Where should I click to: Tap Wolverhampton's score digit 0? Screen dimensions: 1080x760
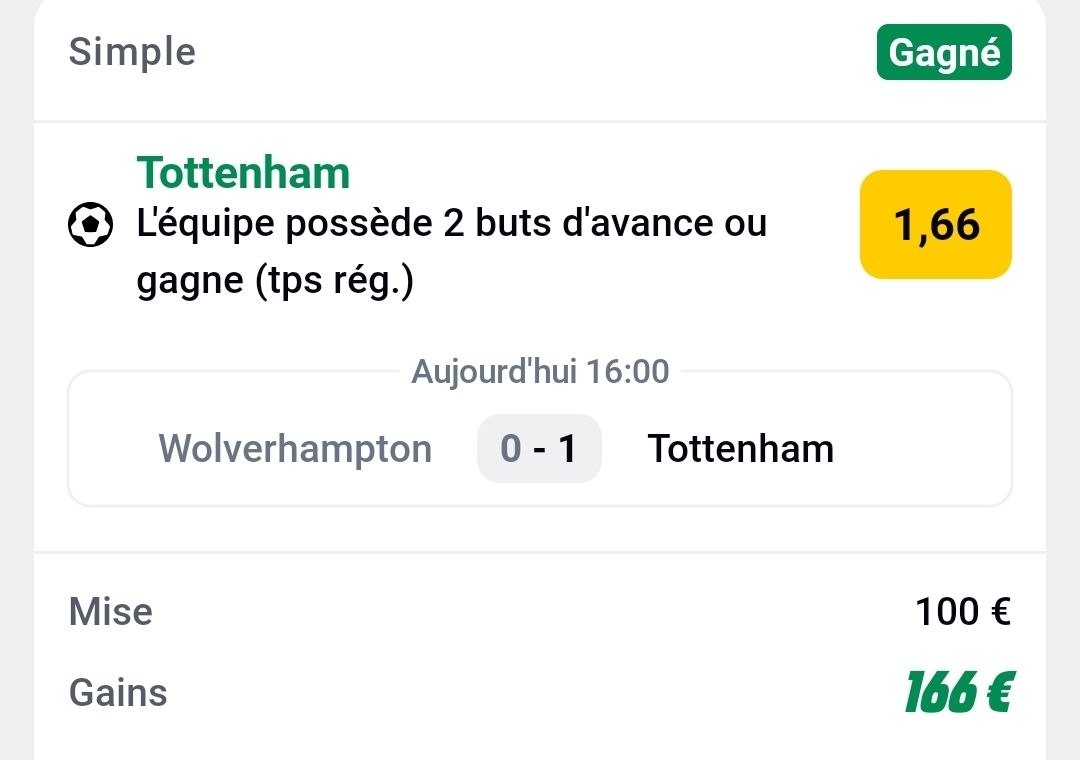[511, 449]
